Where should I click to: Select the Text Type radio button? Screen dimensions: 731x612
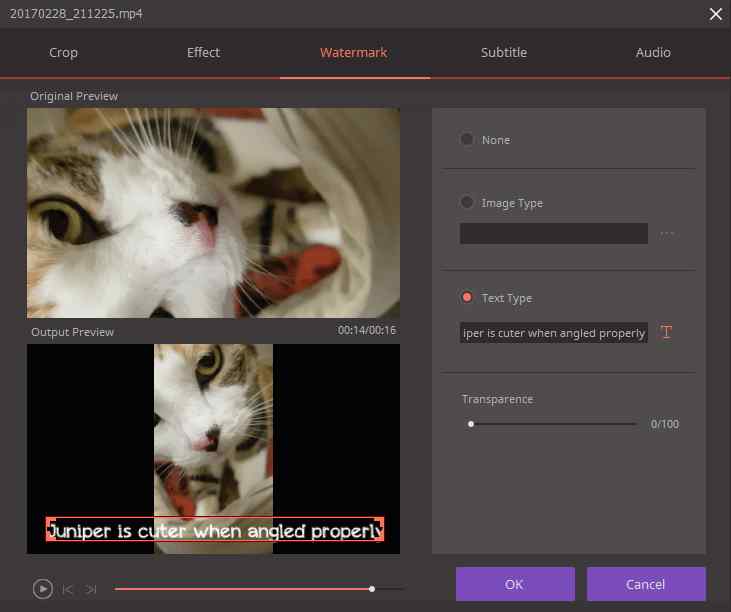tap(467, 297)
